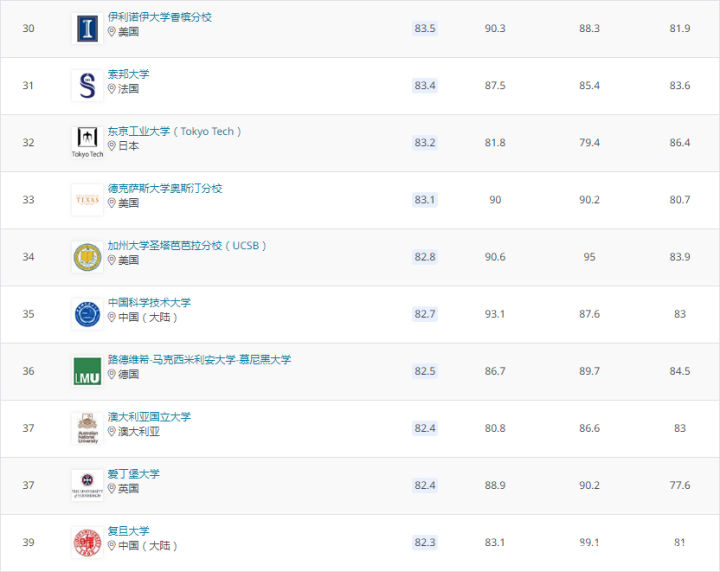Click value 84.5 in LMU row
The width and height of the screenshot is (720, 572).
click(680, 371)
